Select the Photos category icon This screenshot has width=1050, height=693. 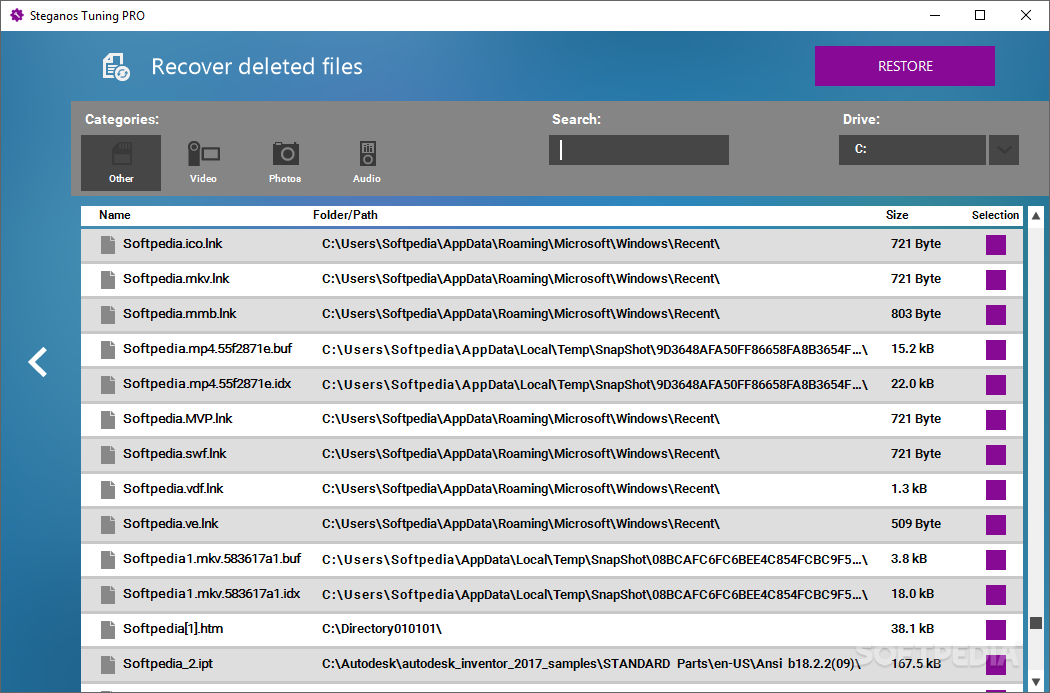pyautogui.click(x=285, y=153)
